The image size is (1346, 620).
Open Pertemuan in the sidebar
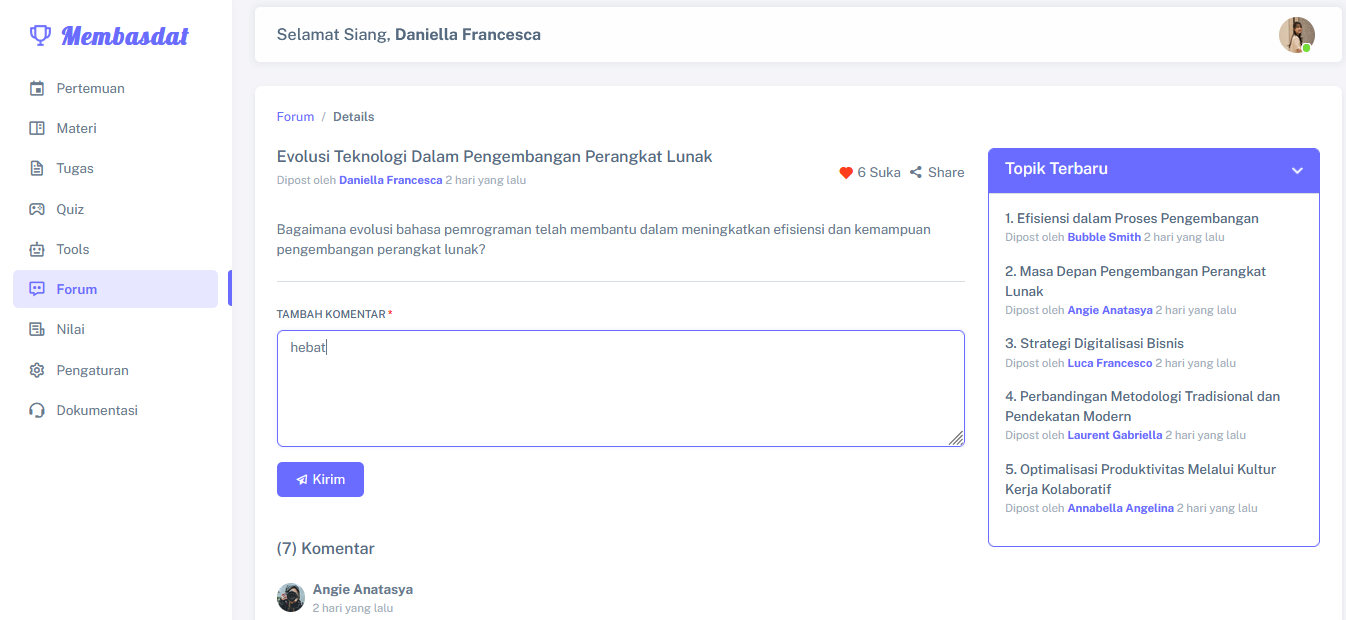coord(115,88)
